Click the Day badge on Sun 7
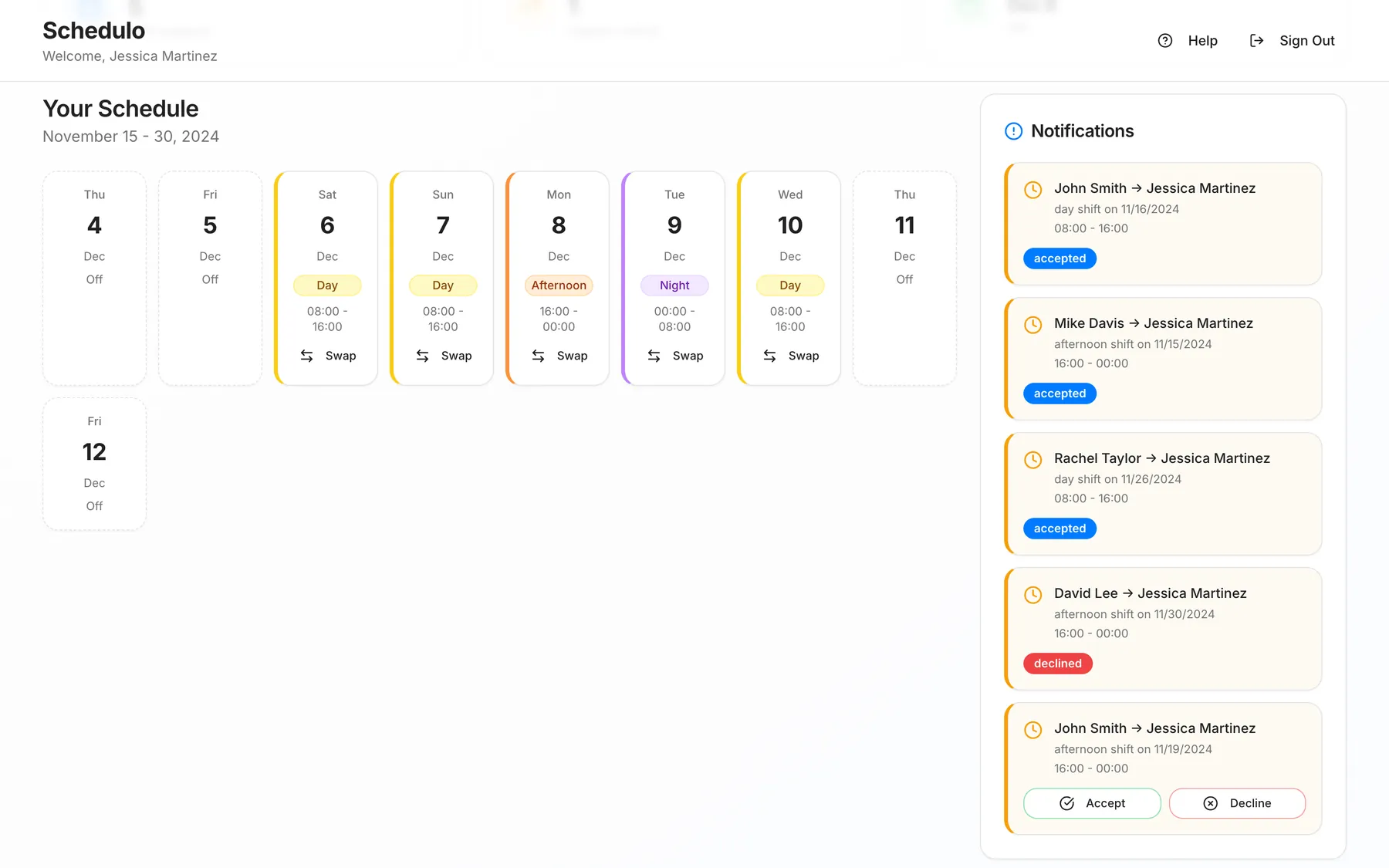The width and height of the screenshot is (1389, 868). tap(443, 285)
